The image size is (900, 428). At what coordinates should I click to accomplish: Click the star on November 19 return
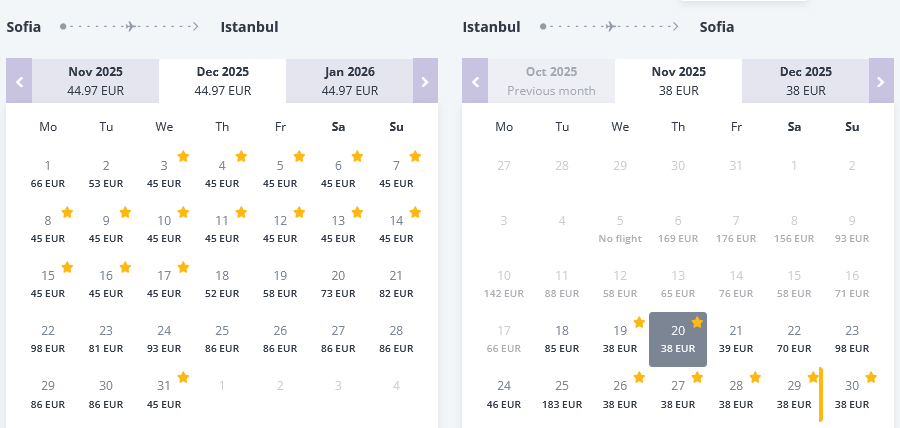point(639,322)
